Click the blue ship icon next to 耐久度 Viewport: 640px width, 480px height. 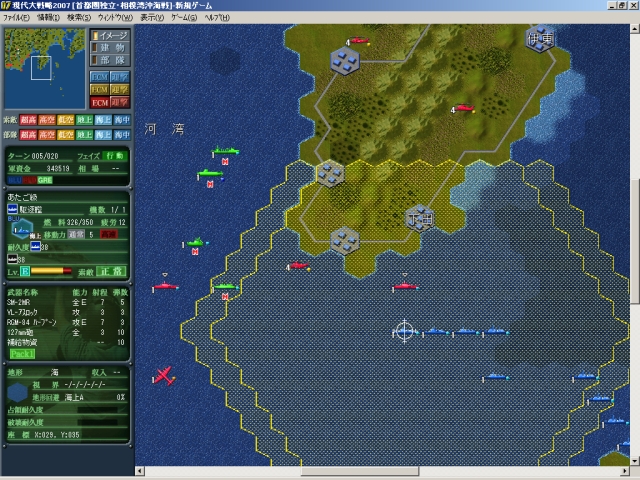36,247
